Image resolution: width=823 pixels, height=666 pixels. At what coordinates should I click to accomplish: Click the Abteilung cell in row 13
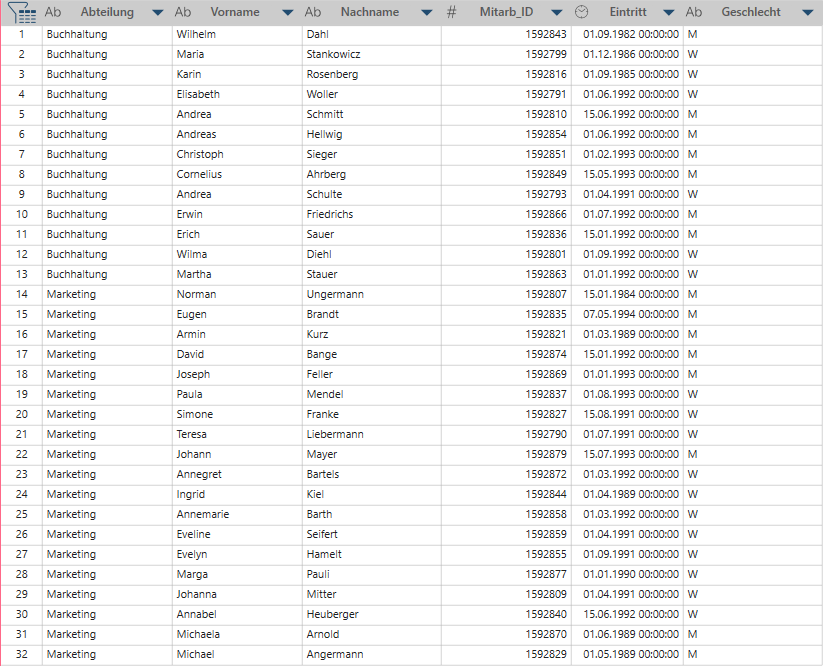click(107, 274)
